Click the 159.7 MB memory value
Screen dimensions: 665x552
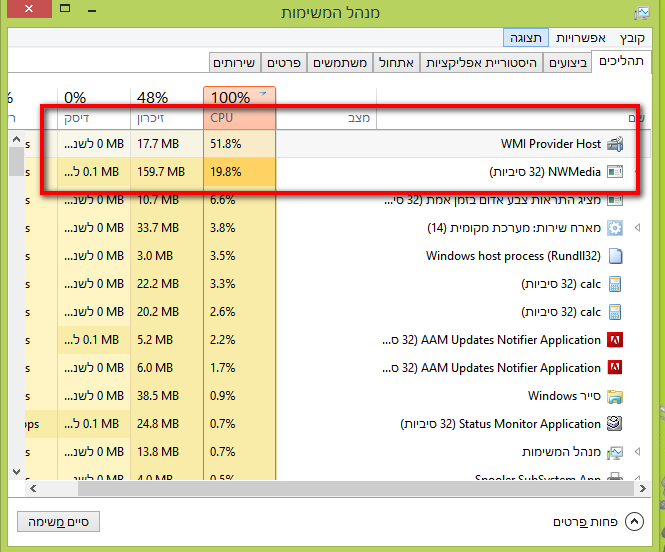coord(161,172)
